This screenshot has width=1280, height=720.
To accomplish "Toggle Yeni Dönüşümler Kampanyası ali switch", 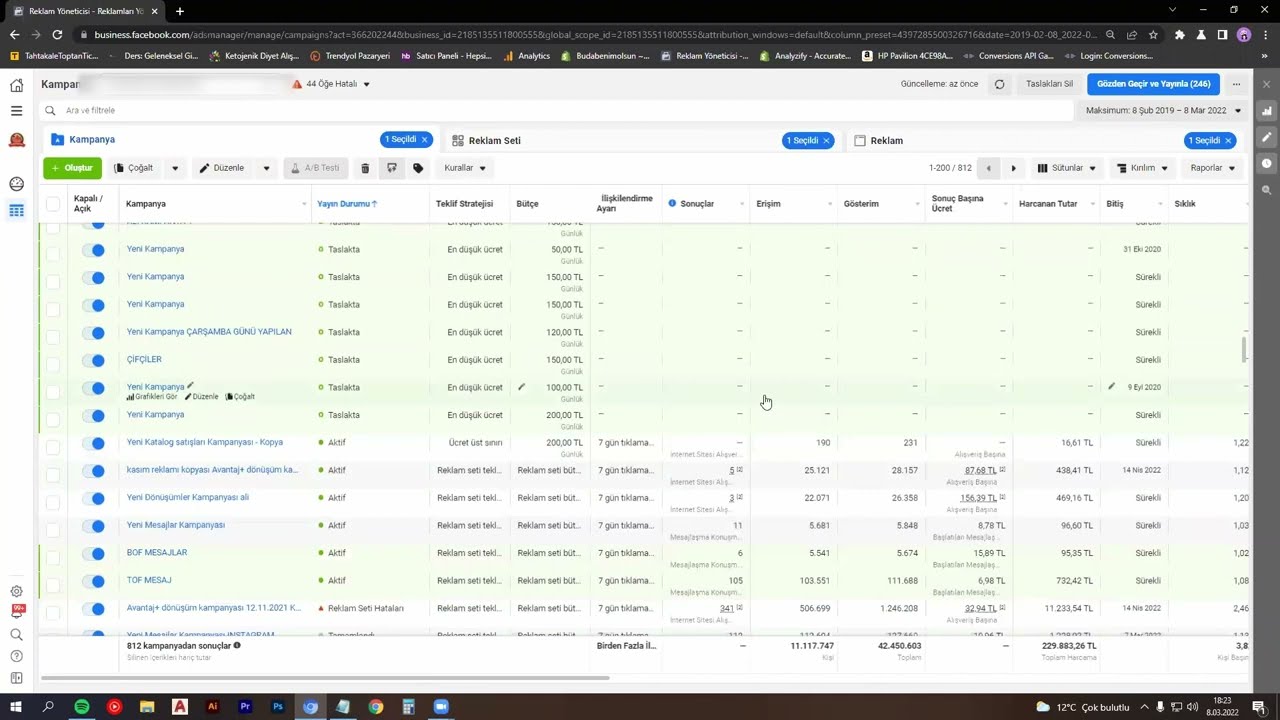I will pos(94,498).
